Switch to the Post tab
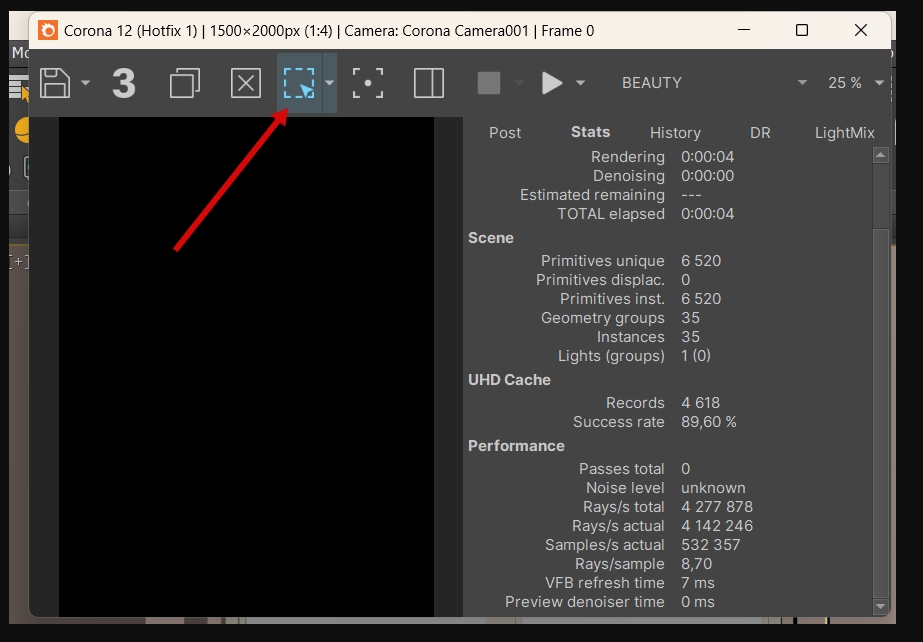Screen dimensions: 923x642 tap(504, 133)
